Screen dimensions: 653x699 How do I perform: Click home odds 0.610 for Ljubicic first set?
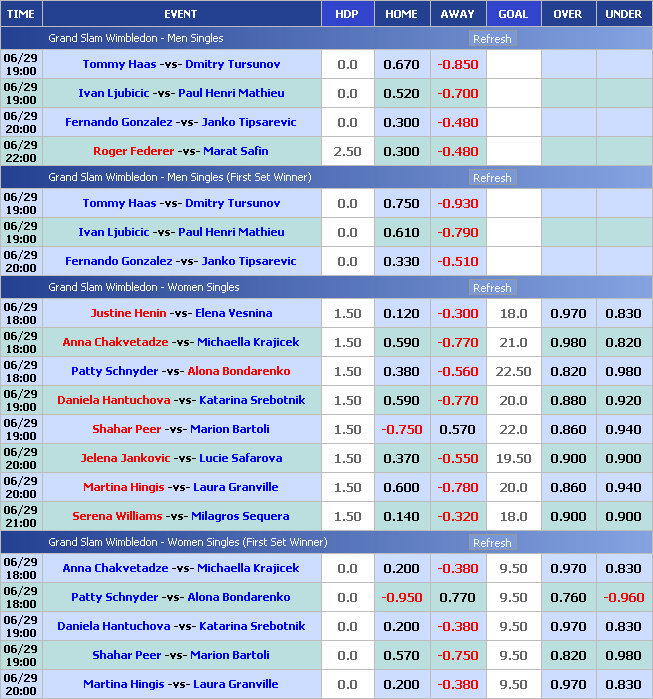401,232
